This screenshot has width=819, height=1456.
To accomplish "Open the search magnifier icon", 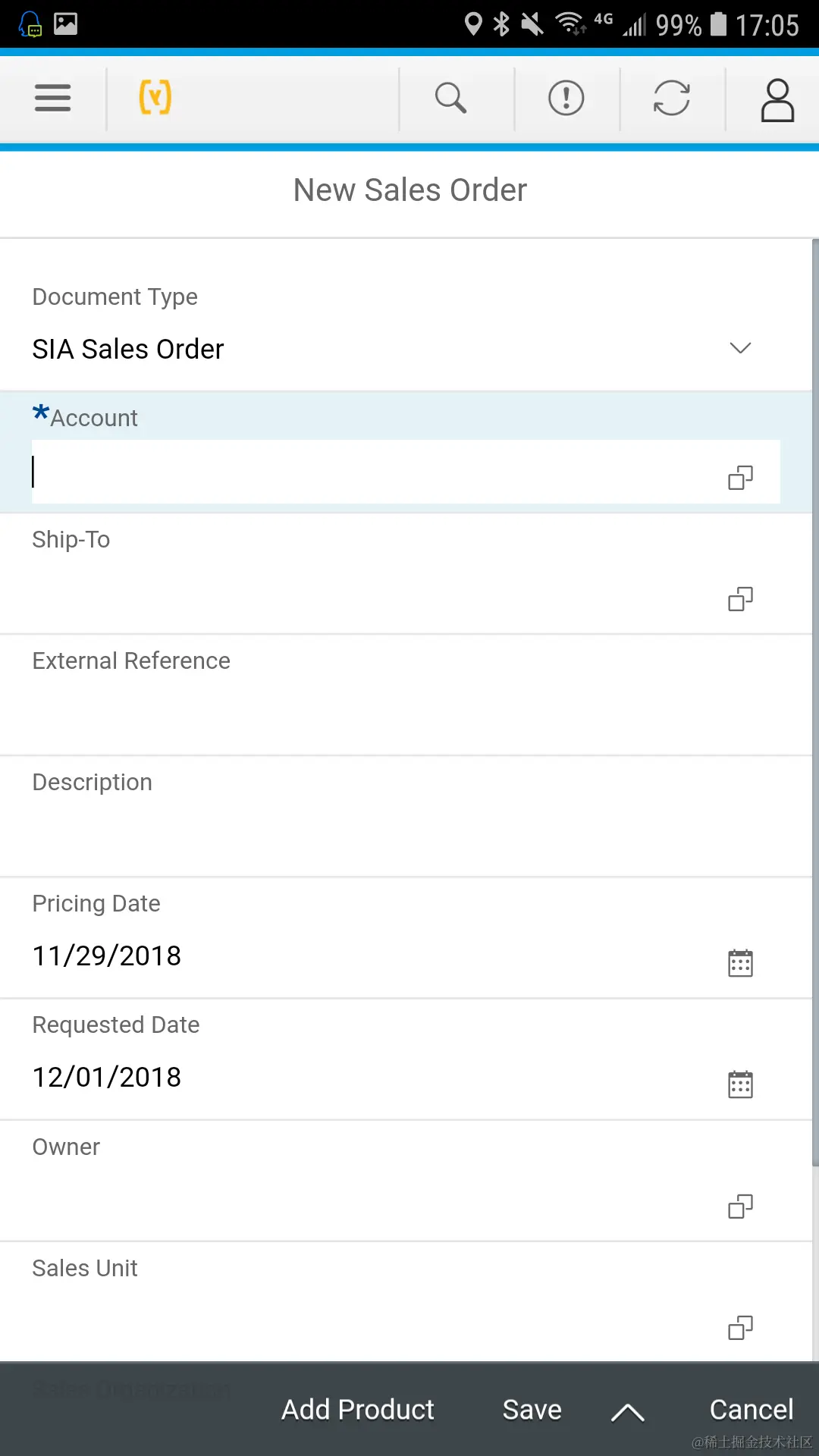I will coord(450,98).
